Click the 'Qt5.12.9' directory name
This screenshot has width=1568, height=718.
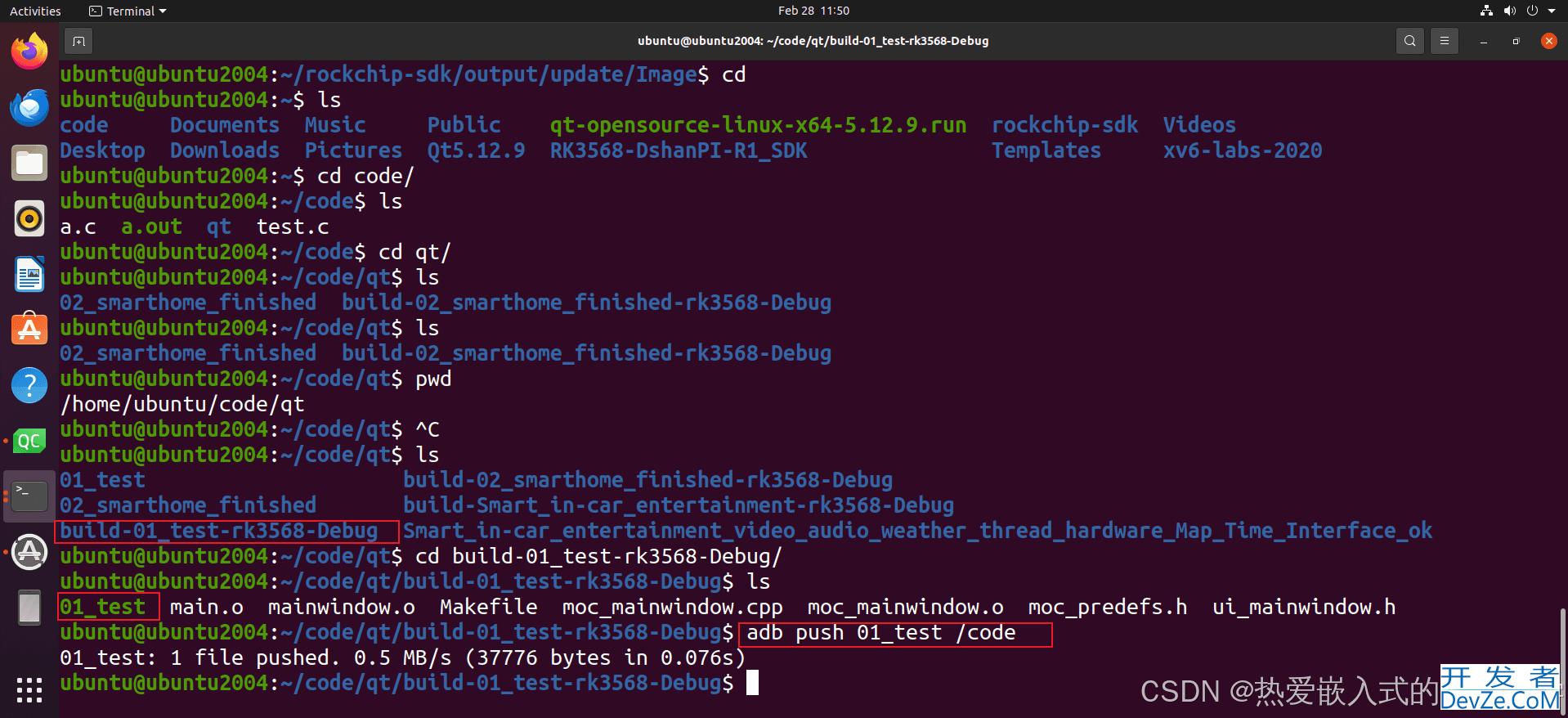click(x=476, y=150)
